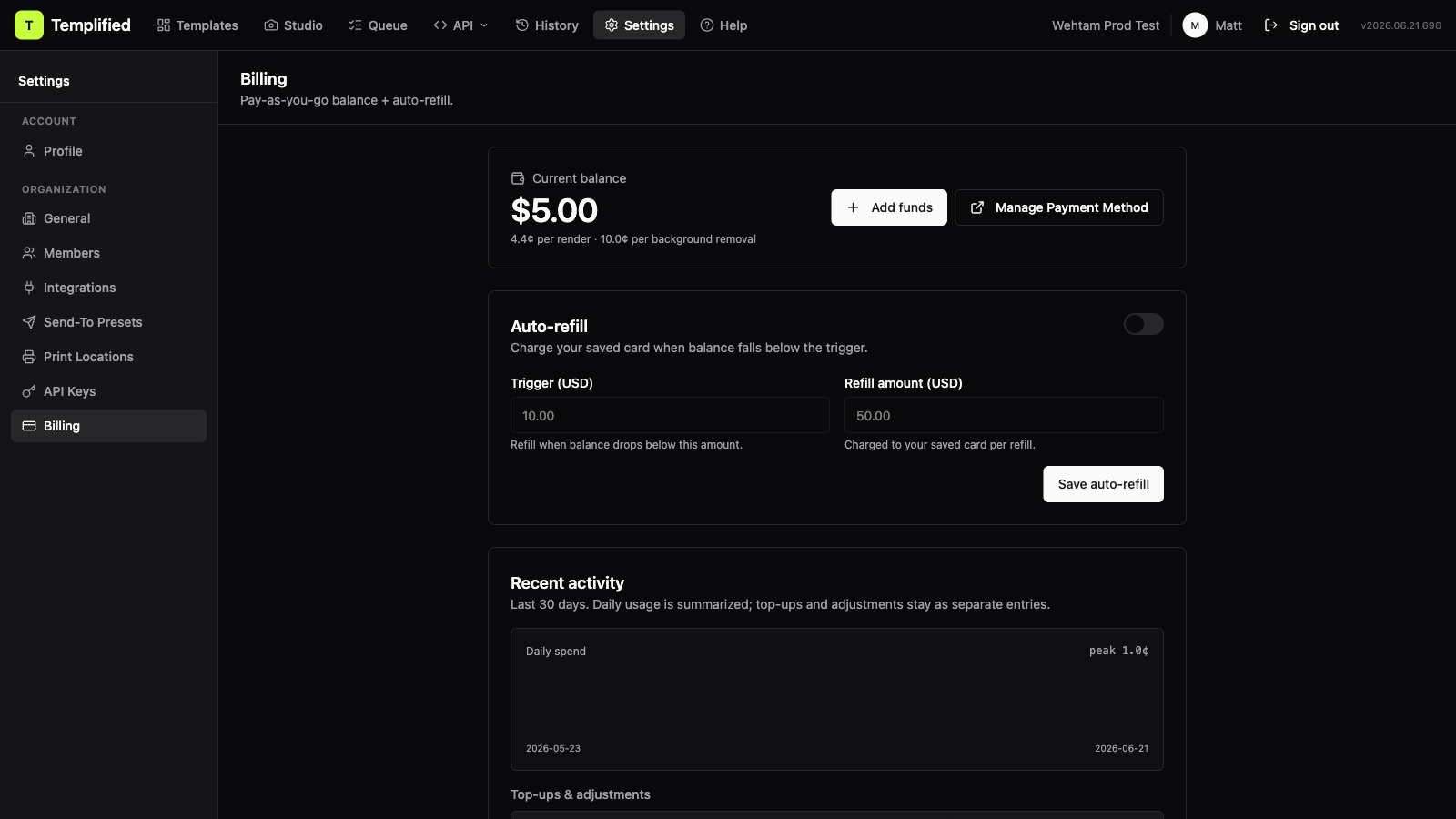Open the Send-To Presets page
1456x819 pixels.
[108, 322]
